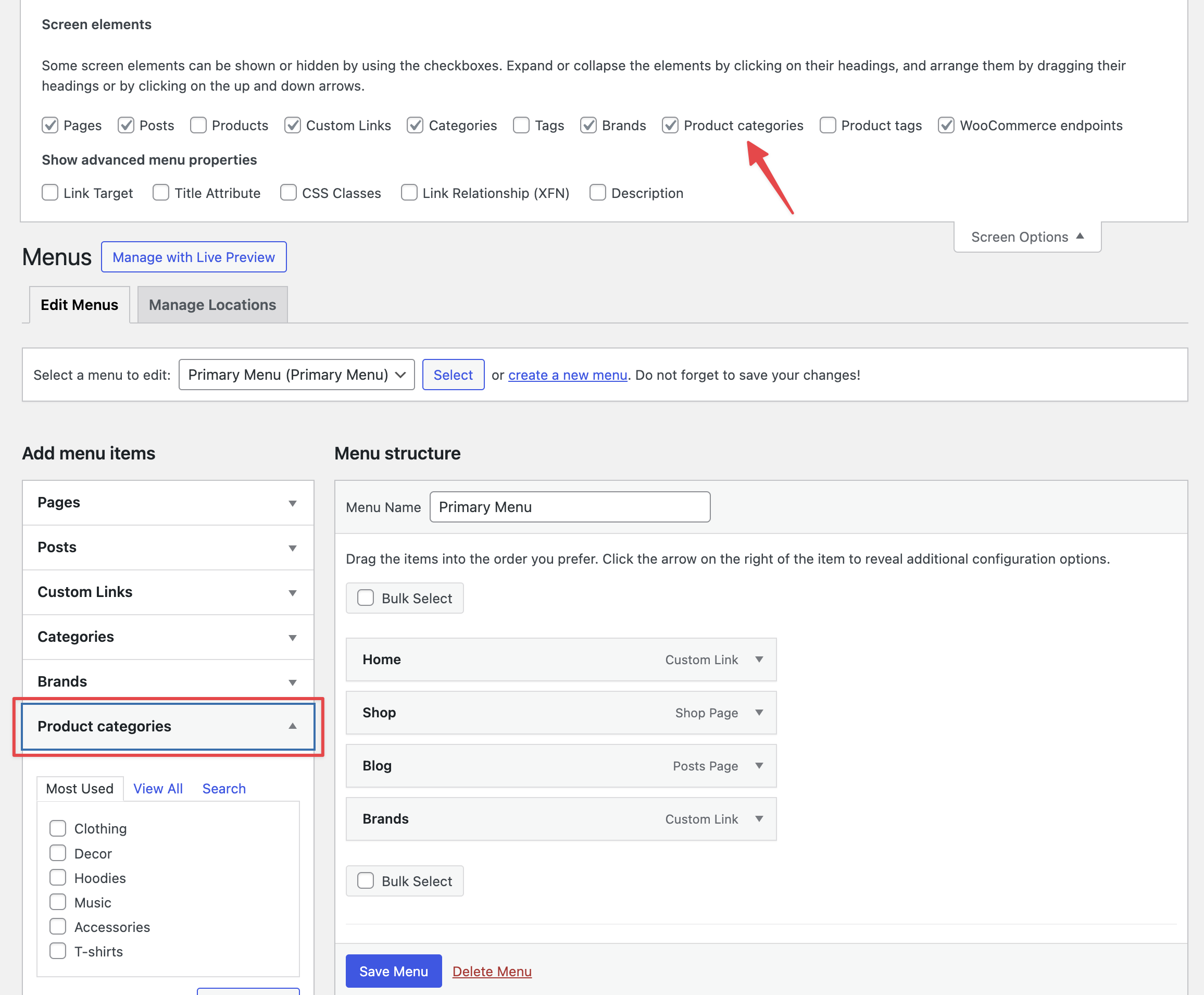Enable Bulk Select in menu structure
Viewport: 1204px width, 995px height.
click(x=366, y=597)
